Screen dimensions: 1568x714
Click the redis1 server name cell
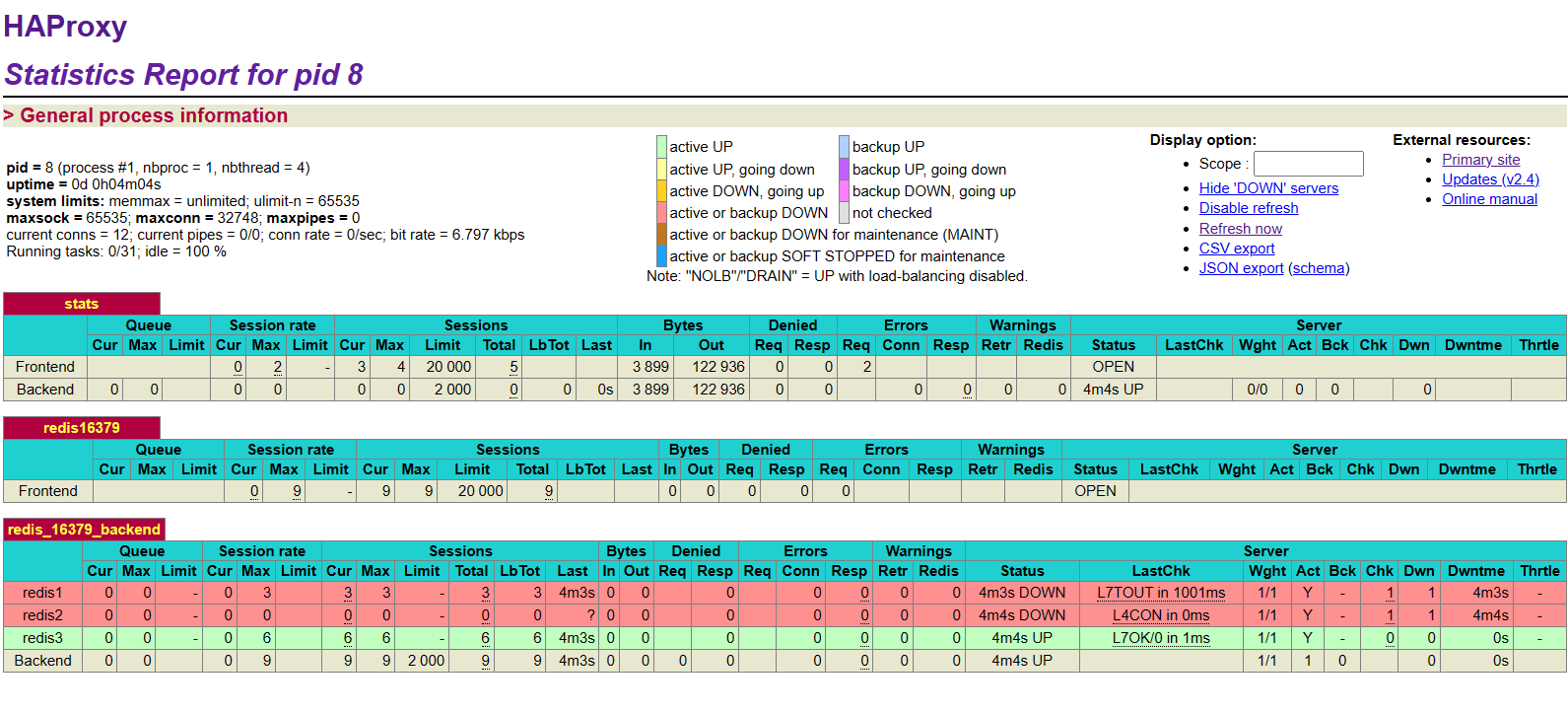point(42,593)
